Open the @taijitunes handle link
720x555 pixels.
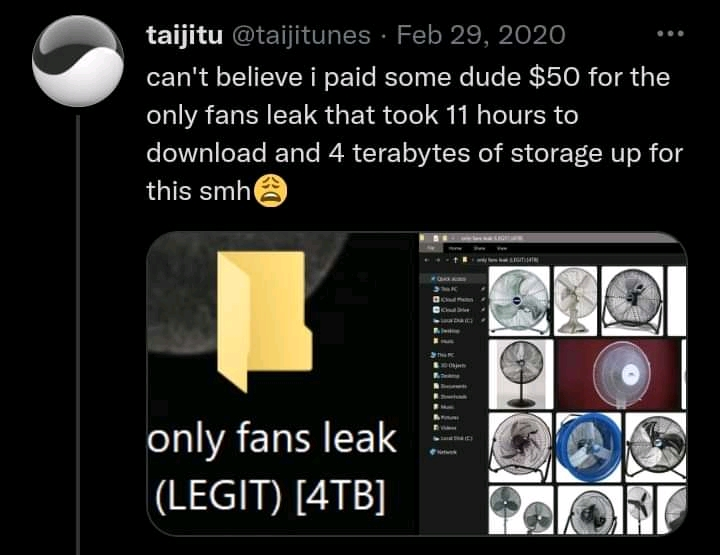tap(301, 35)
